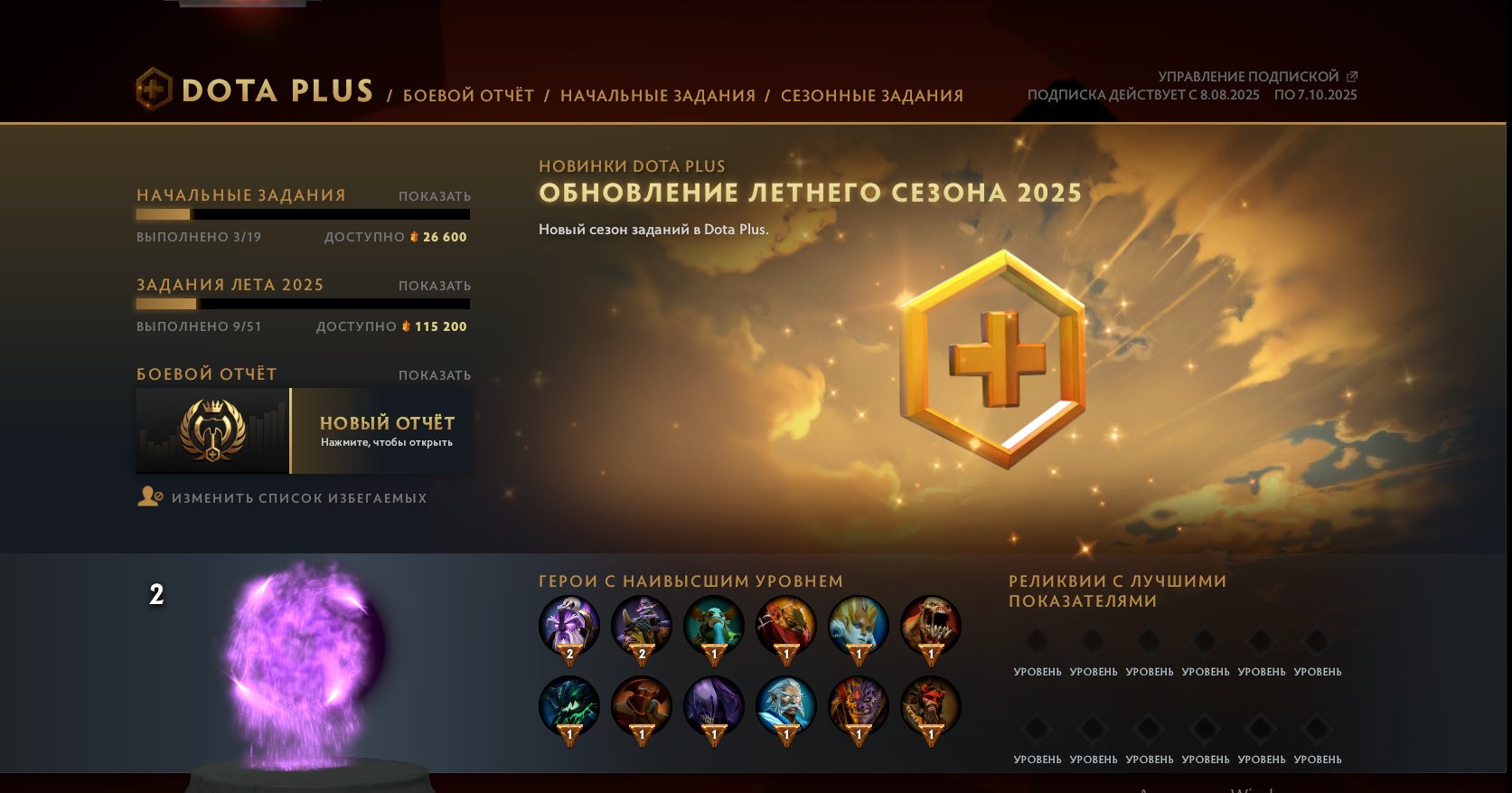The image size is (1512, 793).
Task: Open the Боевой отчёт tab in header
Action: point(468,95)
